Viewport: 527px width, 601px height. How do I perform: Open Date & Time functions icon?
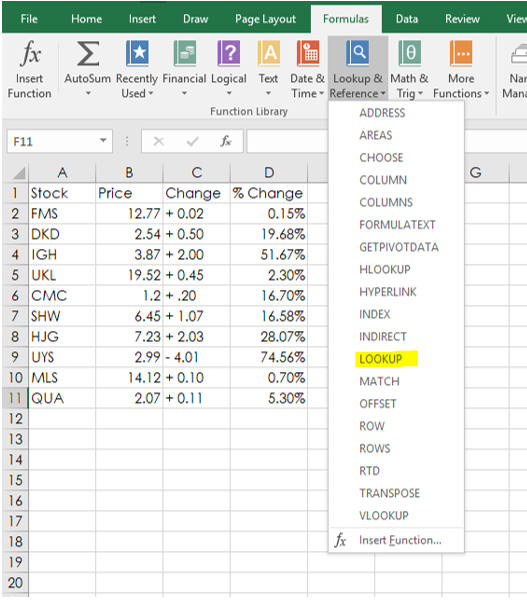click(x=308, y=53)
